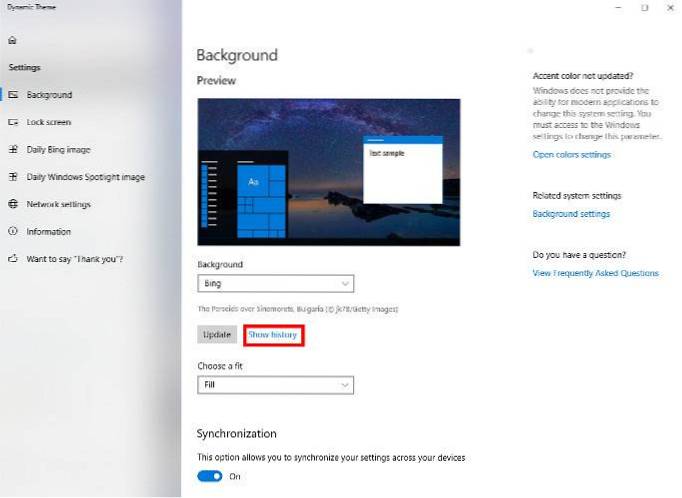The image size is (682, 498).
Task: Click the Information circle icon
Action: [x=13, y=231]
